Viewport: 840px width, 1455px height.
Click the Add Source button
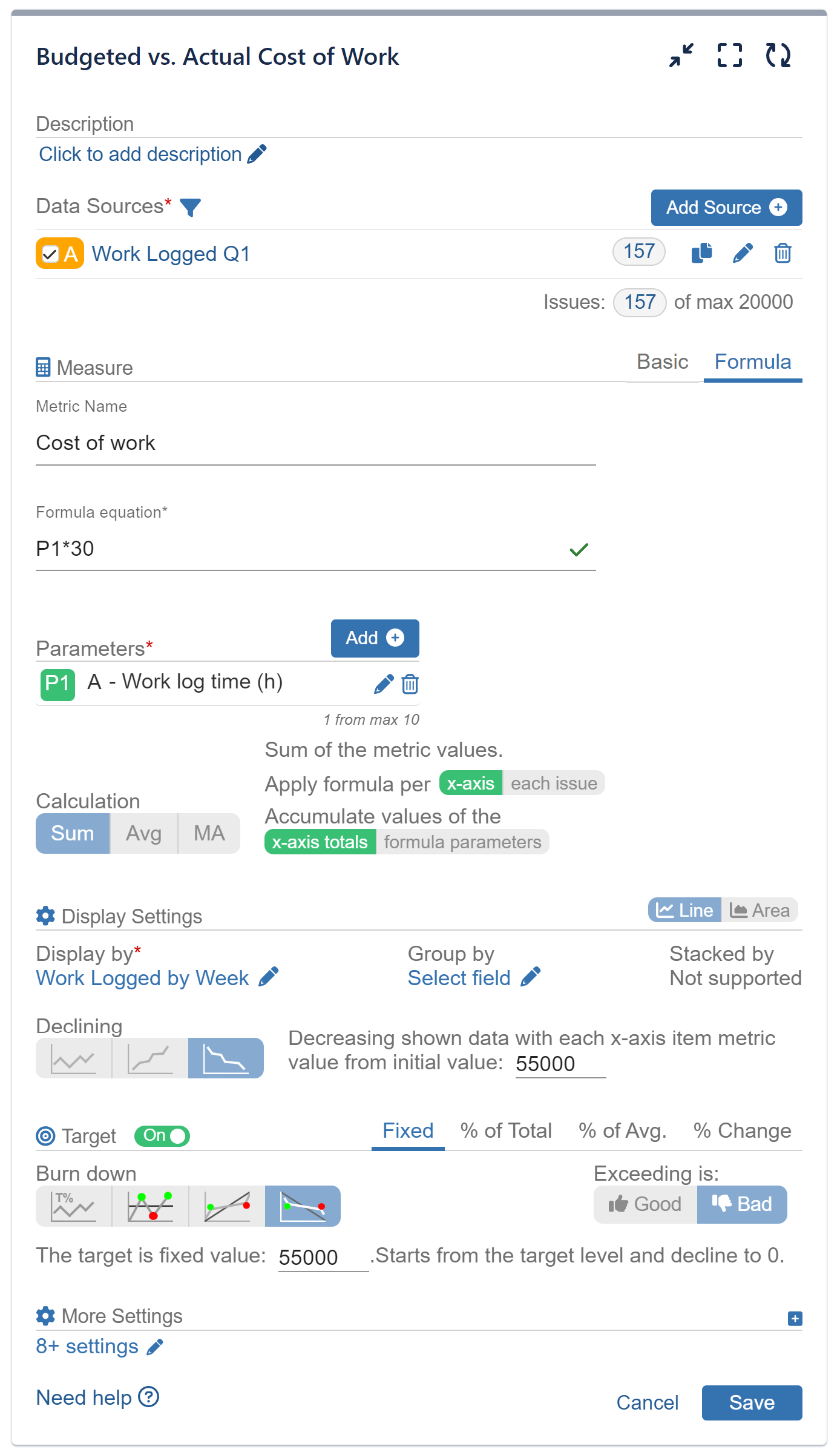tap(726, 208)
